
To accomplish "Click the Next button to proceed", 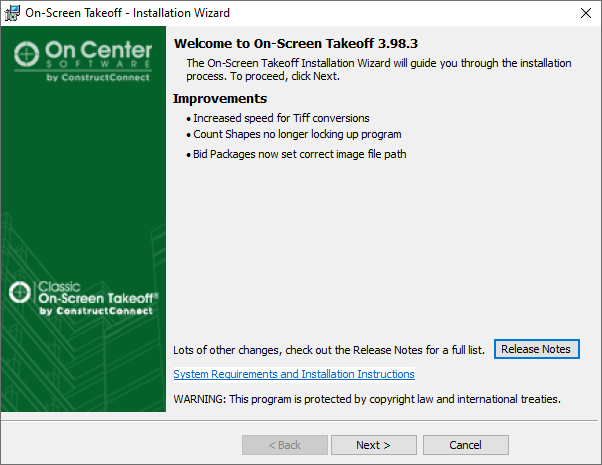I will [374, 445].
